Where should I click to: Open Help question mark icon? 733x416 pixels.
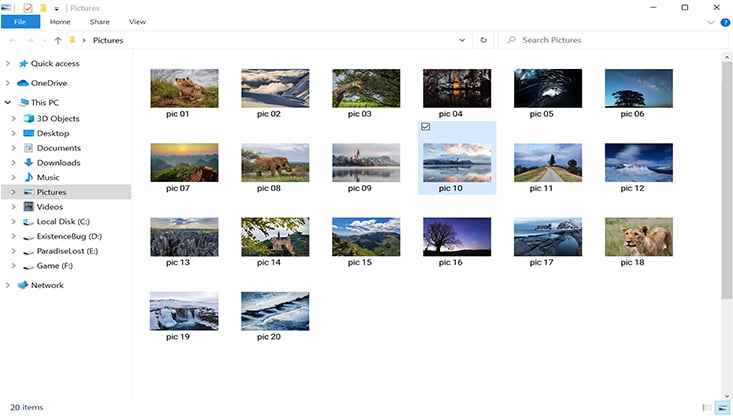[725, 21]
